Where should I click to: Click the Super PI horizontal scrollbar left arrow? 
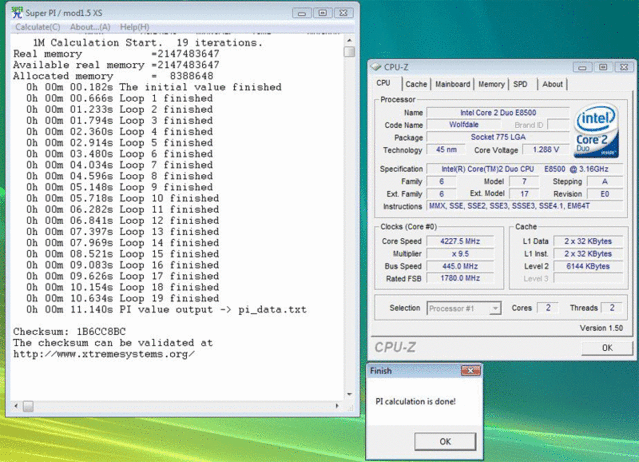(16, 406)
